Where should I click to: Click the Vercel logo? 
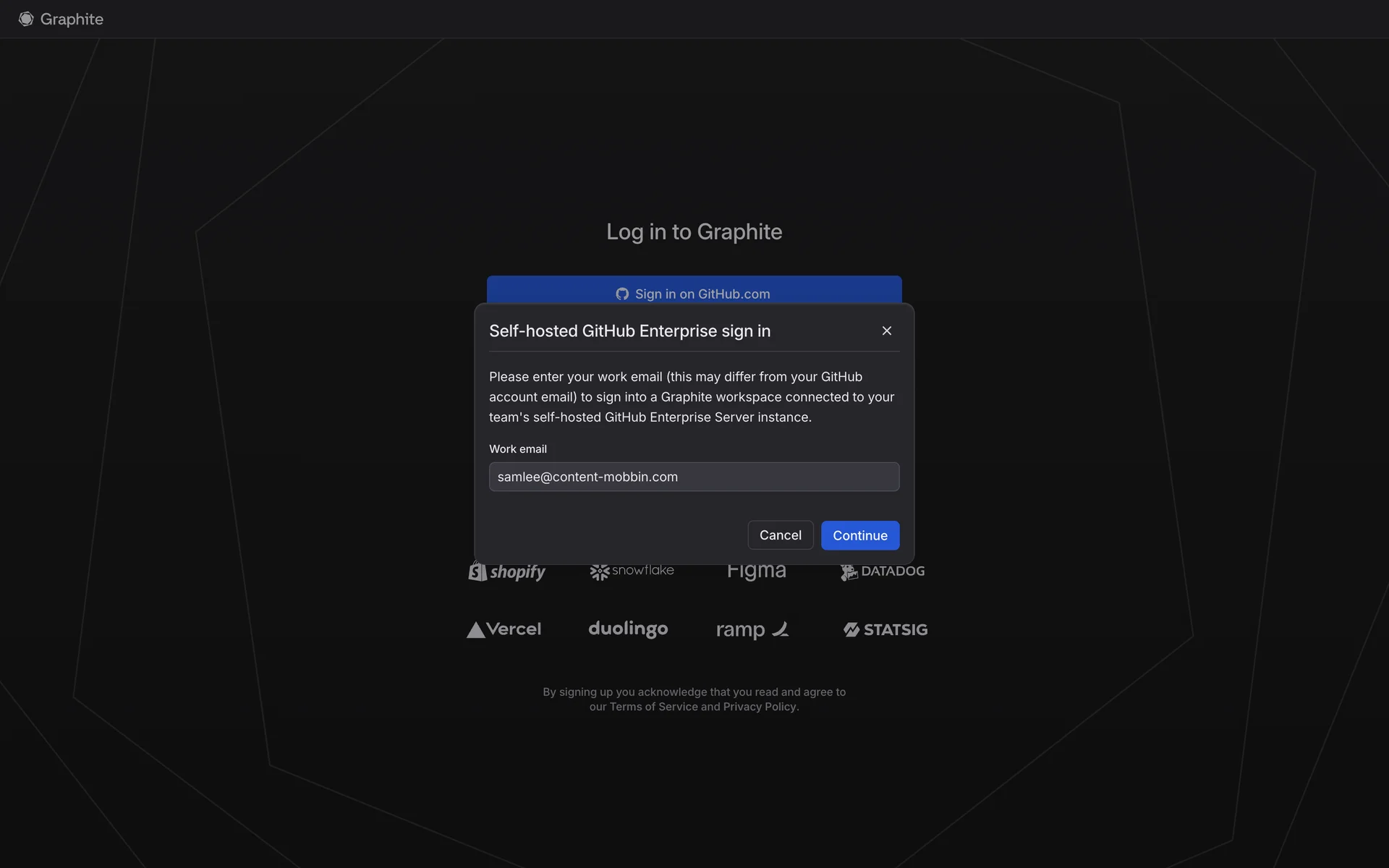tap(504, 629)
